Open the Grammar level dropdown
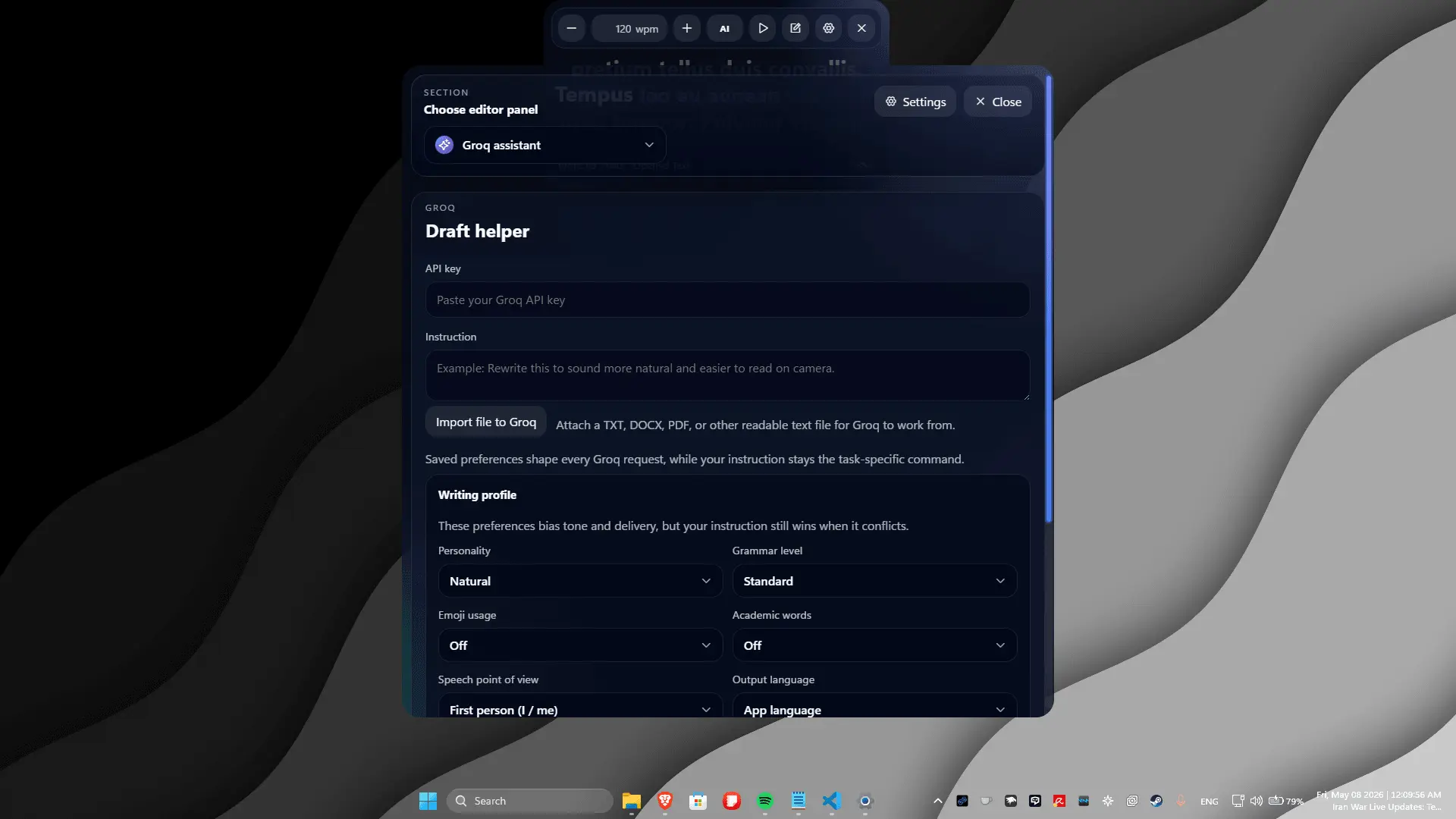The width and height of the screenshot is (1456, 819). pyautogui.click(x=874, y=581)
